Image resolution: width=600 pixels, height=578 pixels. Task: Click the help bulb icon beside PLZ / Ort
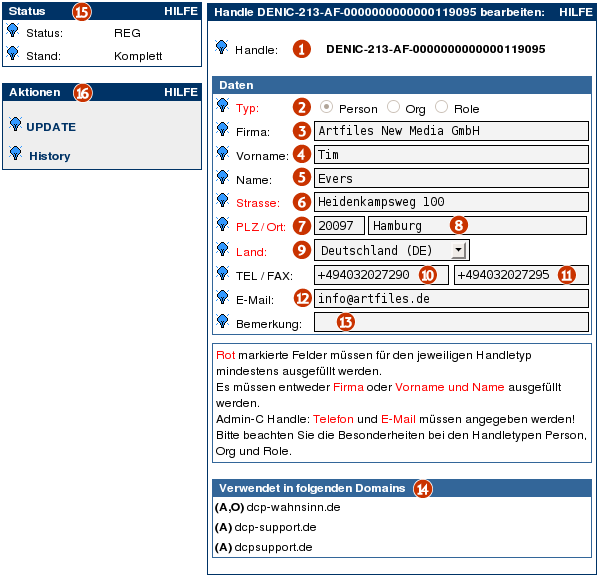(222, 224)
